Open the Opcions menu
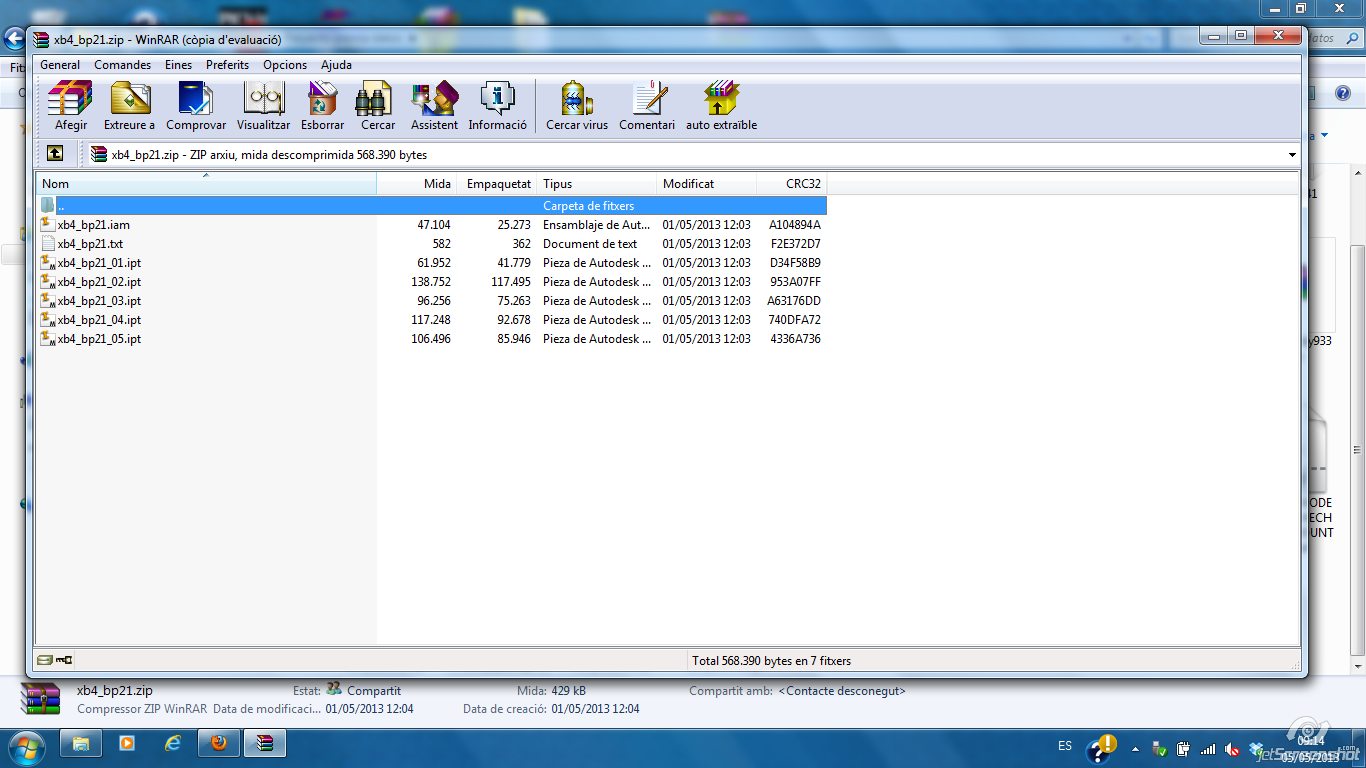This screenshot has width=1366, height=768. tap(285, 65)
